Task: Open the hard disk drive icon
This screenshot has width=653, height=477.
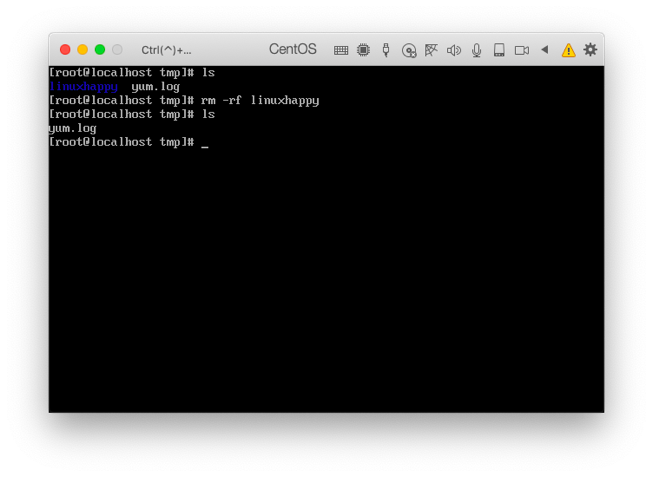Action: (499, 50)
